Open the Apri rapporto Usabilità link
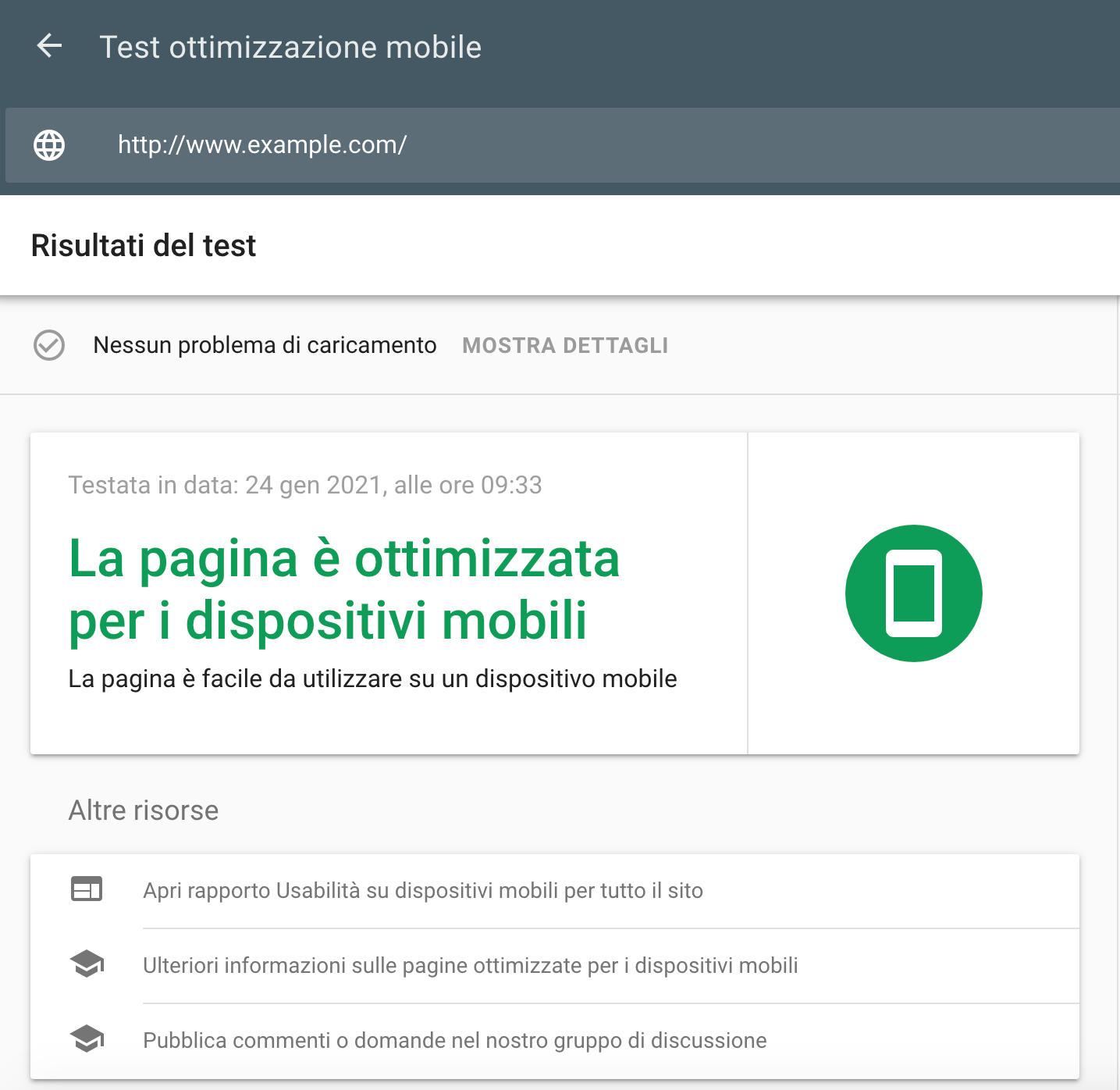This screenshot has height=1090, width=1120. [x=423, y=891]
